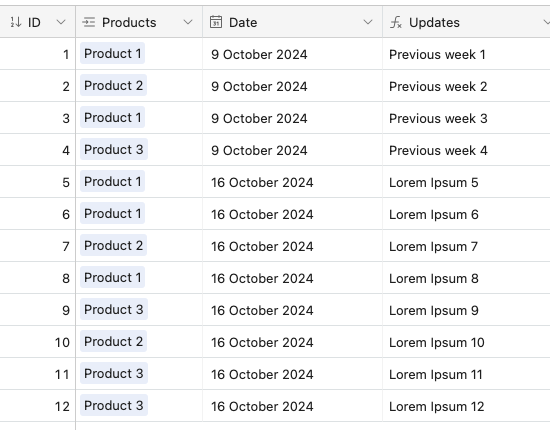
Task: Click the Updates column header
Action: 467,22
